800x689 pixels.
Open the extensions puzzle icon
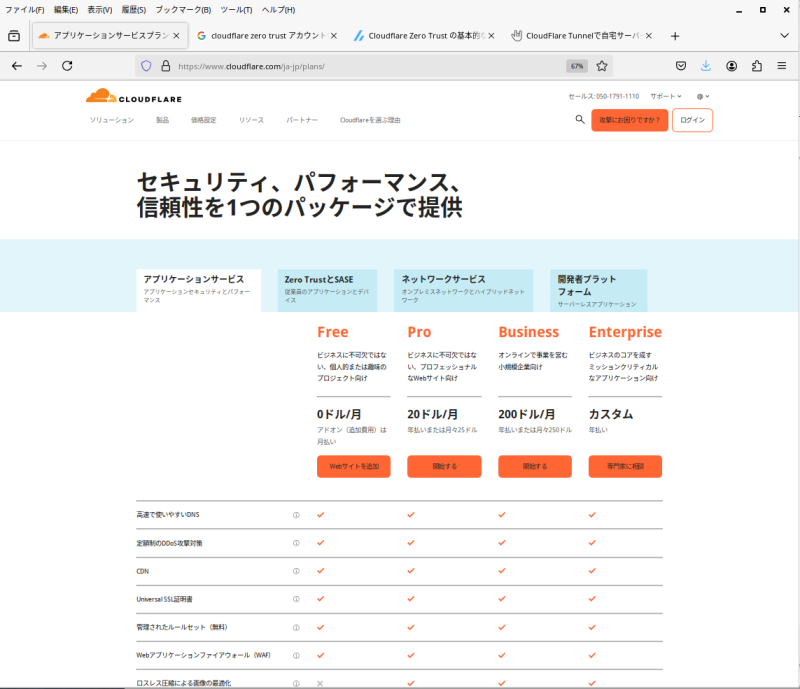click(757, 66)
